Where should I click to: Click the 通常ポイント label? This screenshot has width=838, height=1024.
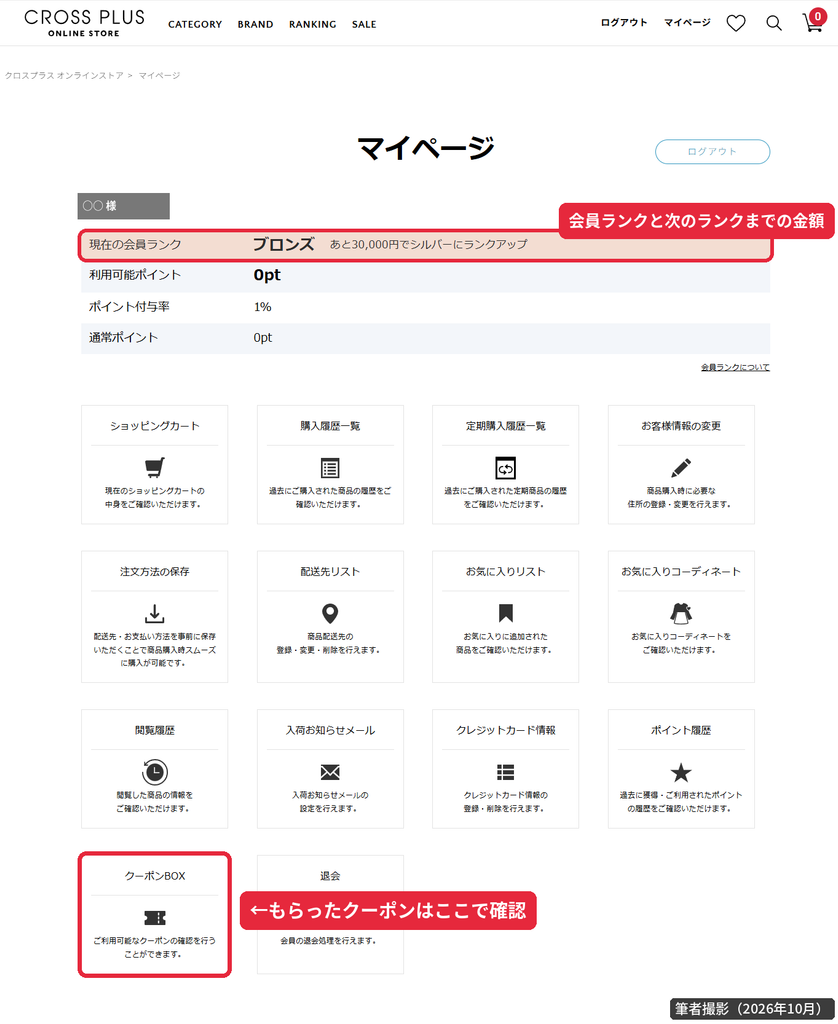[123, 338]
